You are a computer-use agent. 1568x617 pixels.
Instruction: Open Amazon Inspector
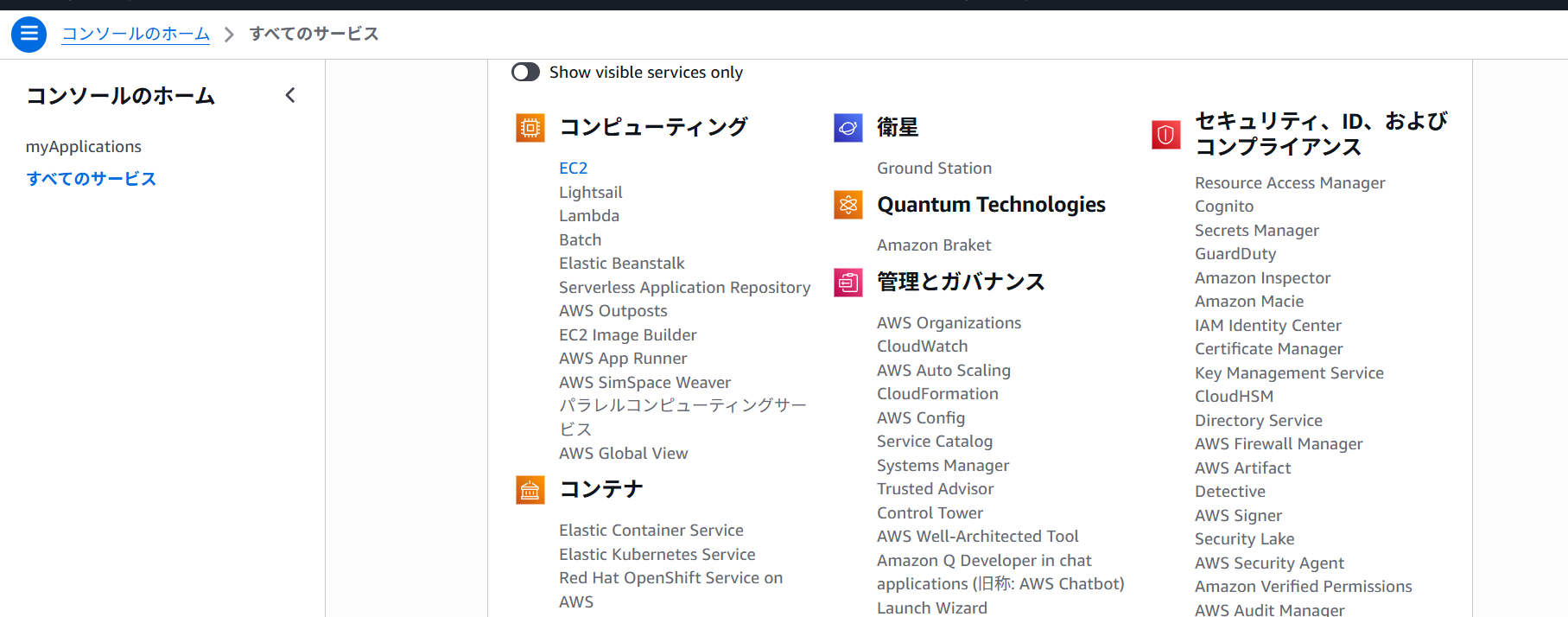(x=1263, y=278)
